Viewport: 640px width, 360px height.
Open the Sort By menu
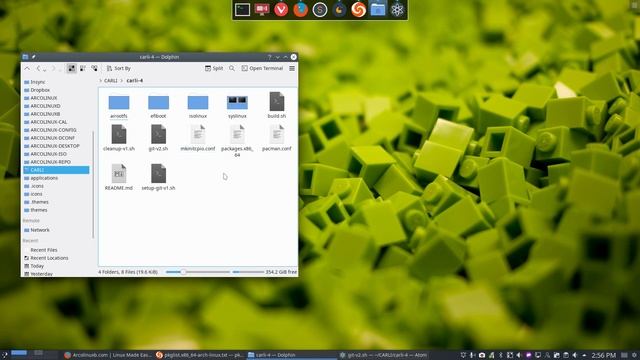(119, 69)
